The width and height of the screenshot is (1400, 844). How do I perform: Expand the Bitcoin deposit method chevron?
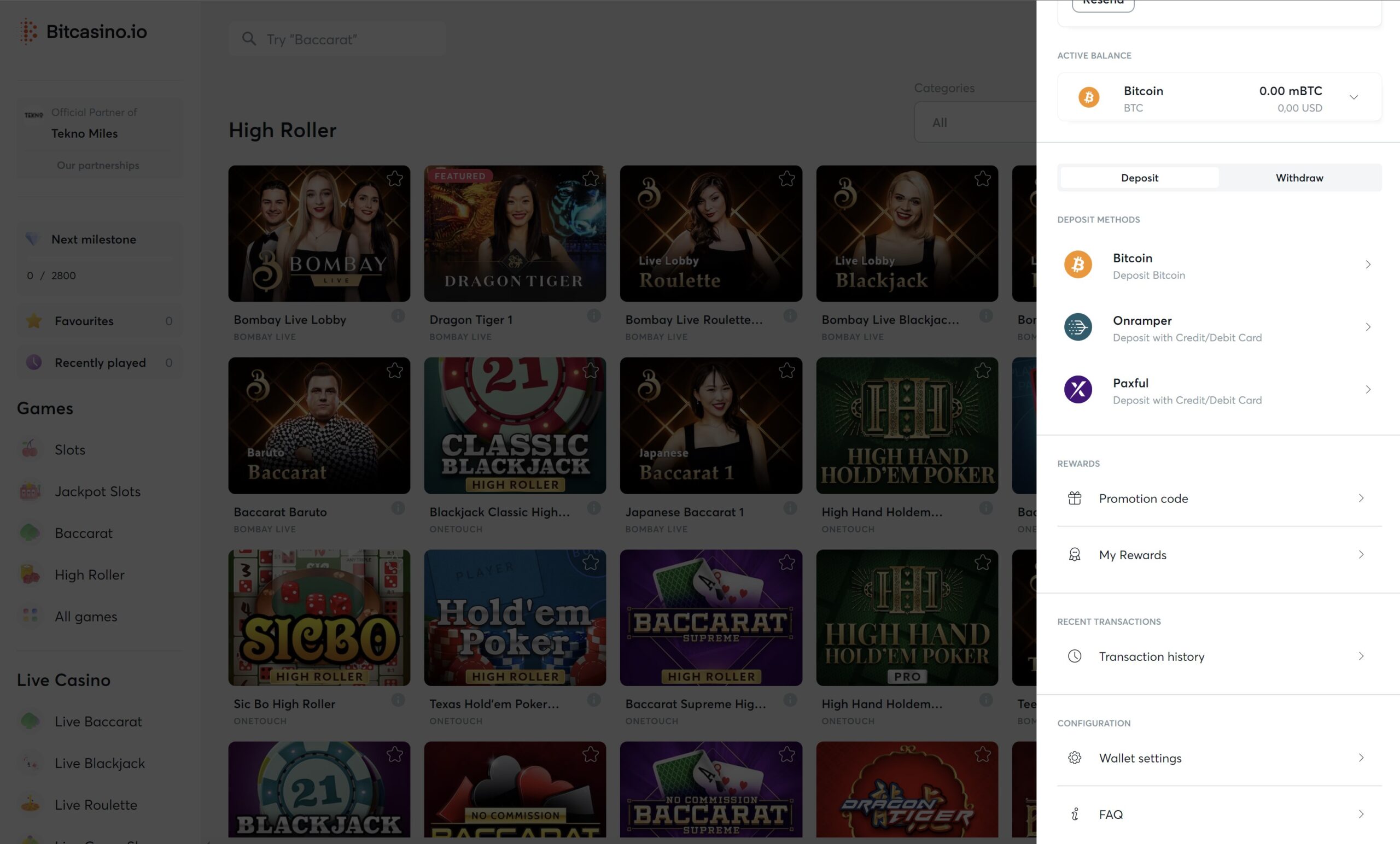1368,265
